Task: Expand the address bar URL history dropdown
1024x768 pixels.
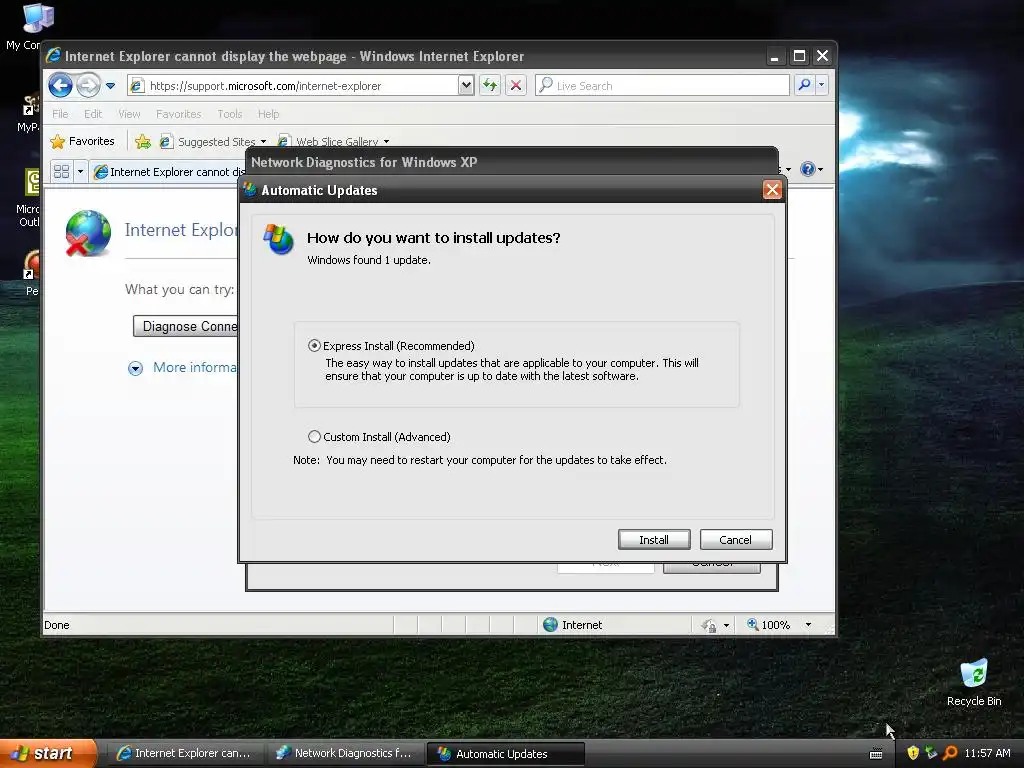Action: [x=466, y=85]
